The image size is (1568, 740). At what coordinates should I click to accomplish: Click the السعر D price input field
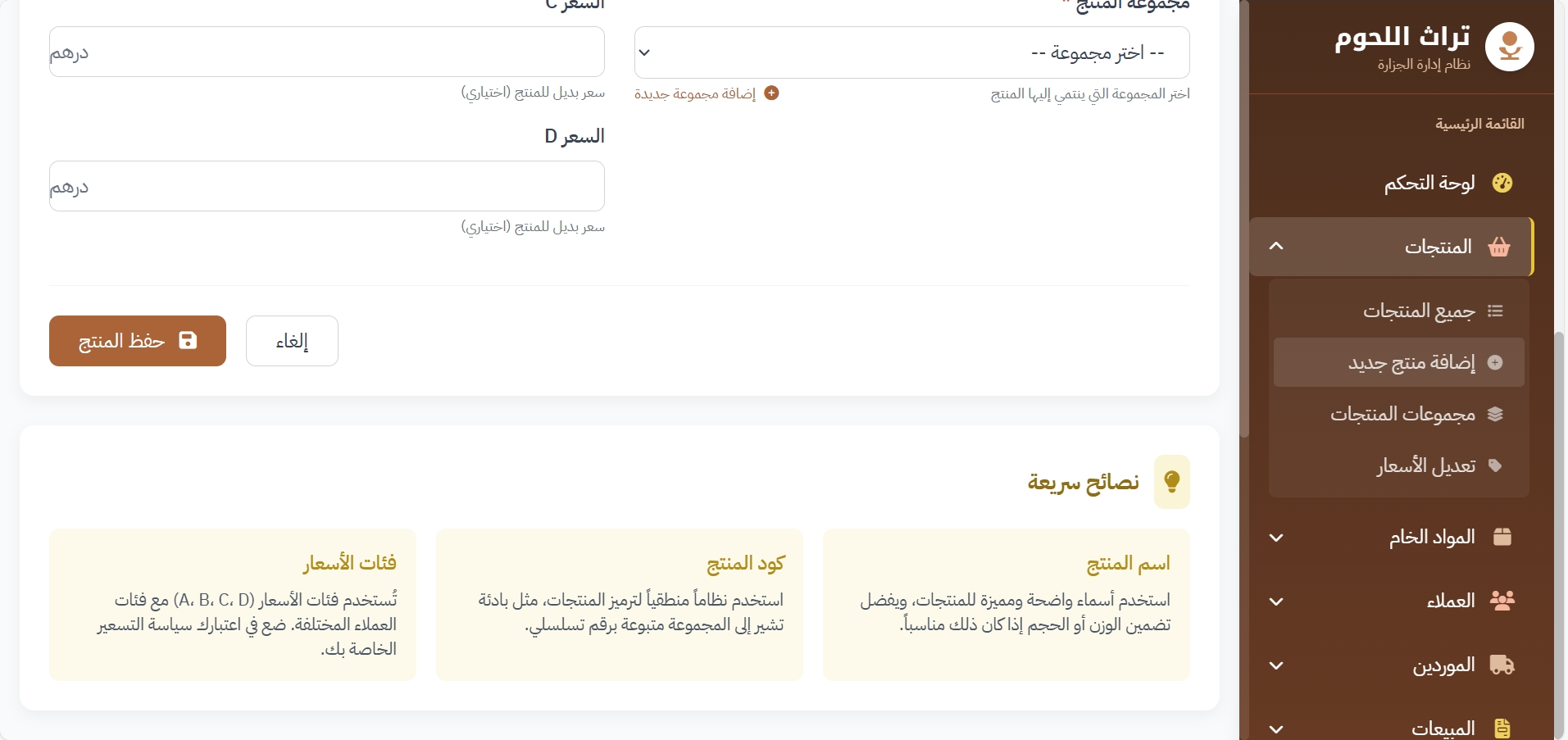tap(326, 186)
